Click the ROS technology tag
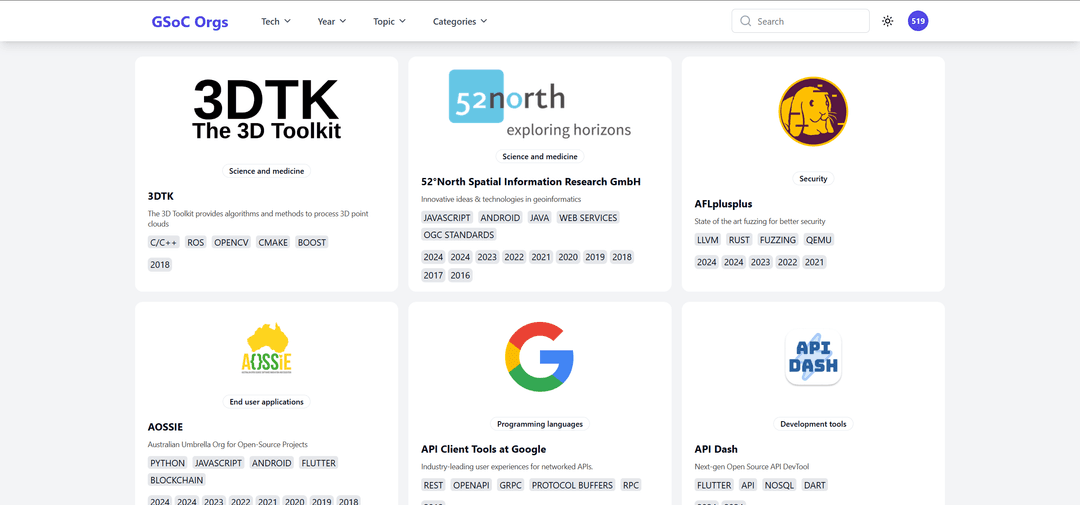 coord(196,243)
